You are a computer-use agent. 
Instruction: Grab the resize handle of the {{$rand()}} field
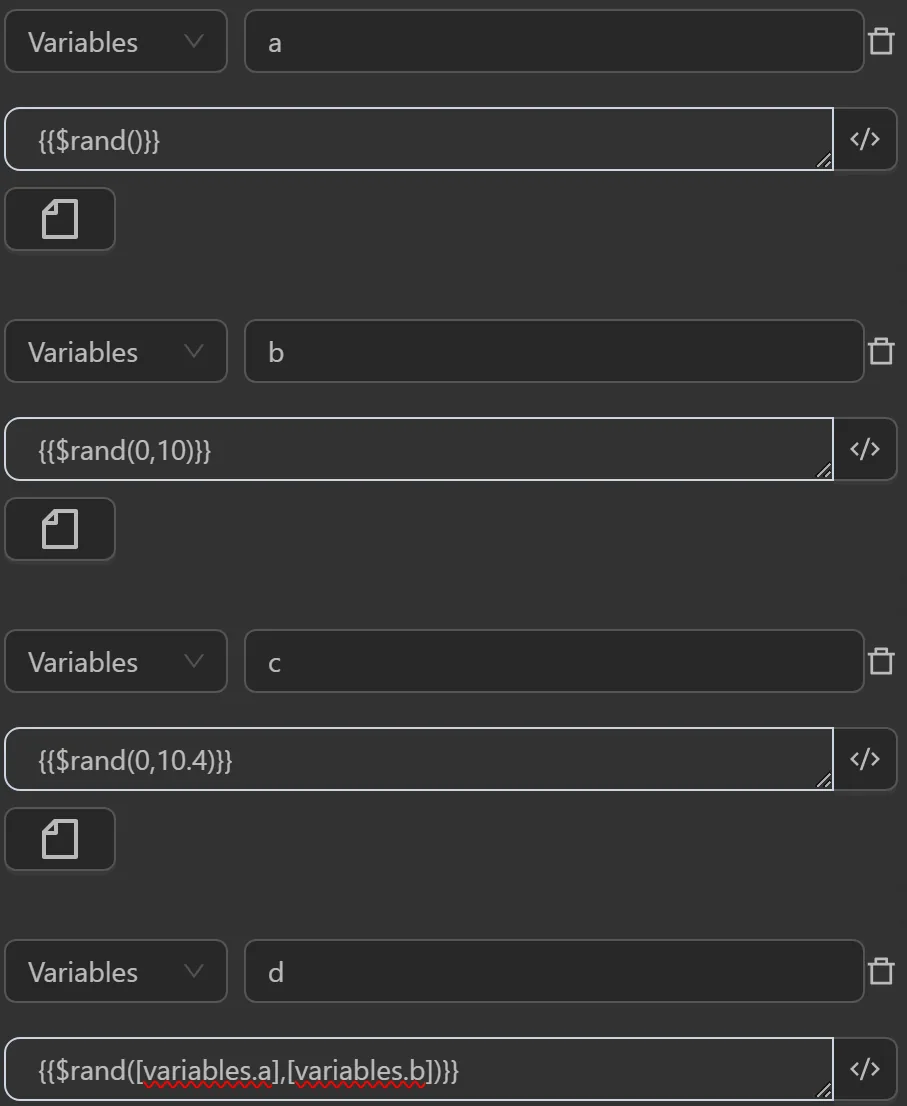[x=824, y=161]
